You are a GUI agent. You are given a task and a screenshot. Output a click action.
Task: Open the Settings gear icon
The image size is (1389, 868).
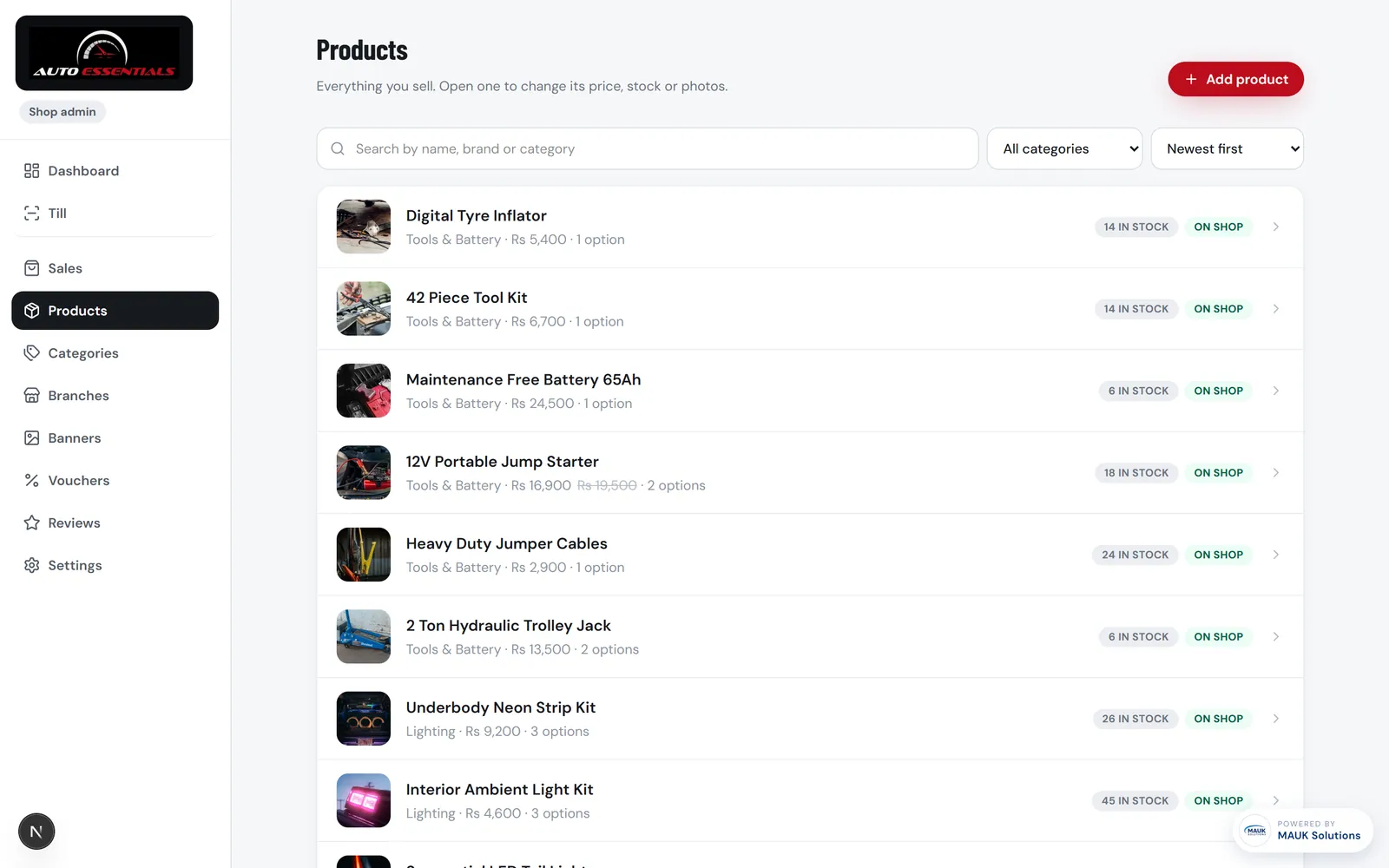click(32, 565)
